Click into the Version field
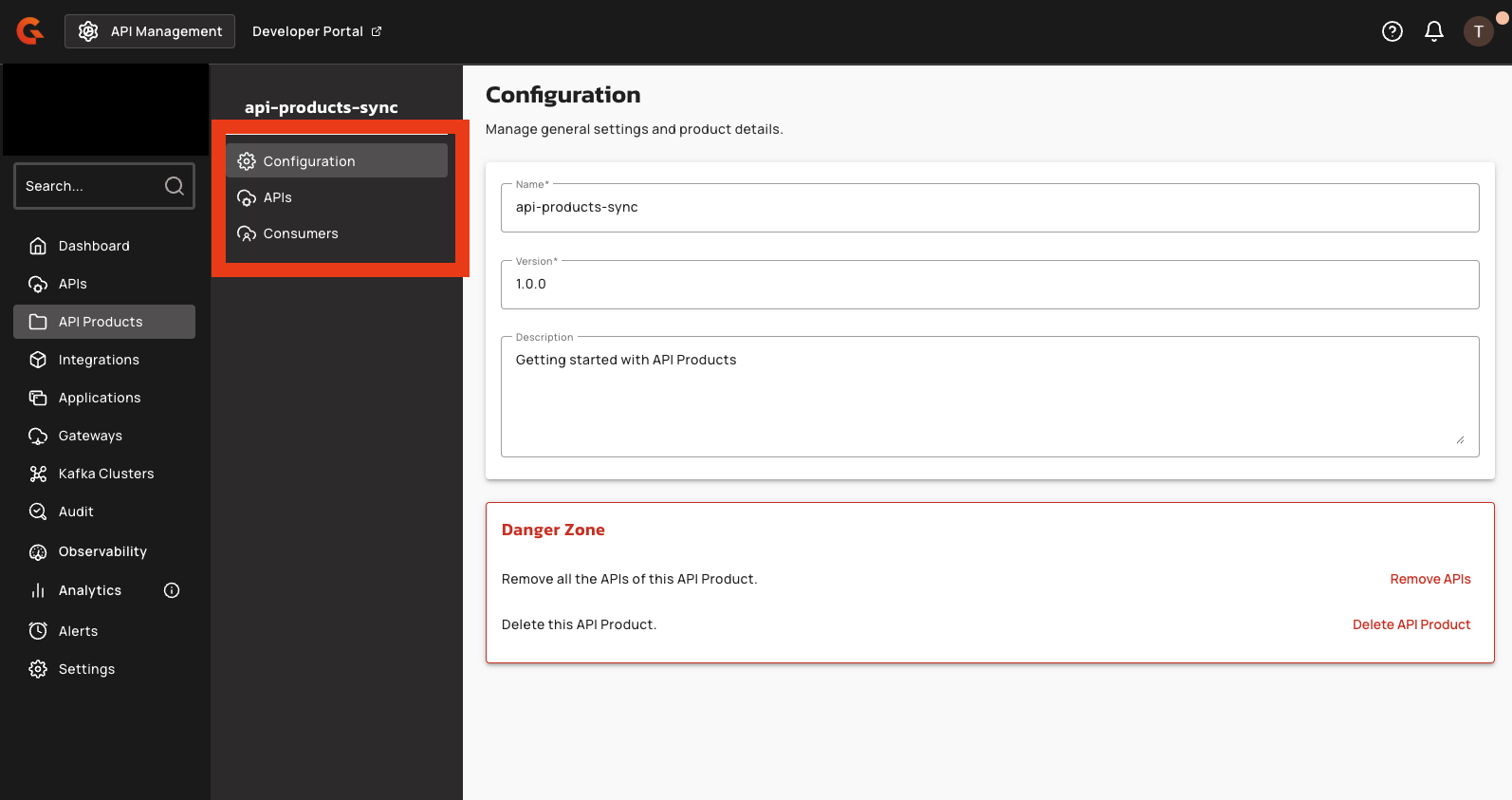Screen dimensions: 1512x800 click(x=989, y=285)
